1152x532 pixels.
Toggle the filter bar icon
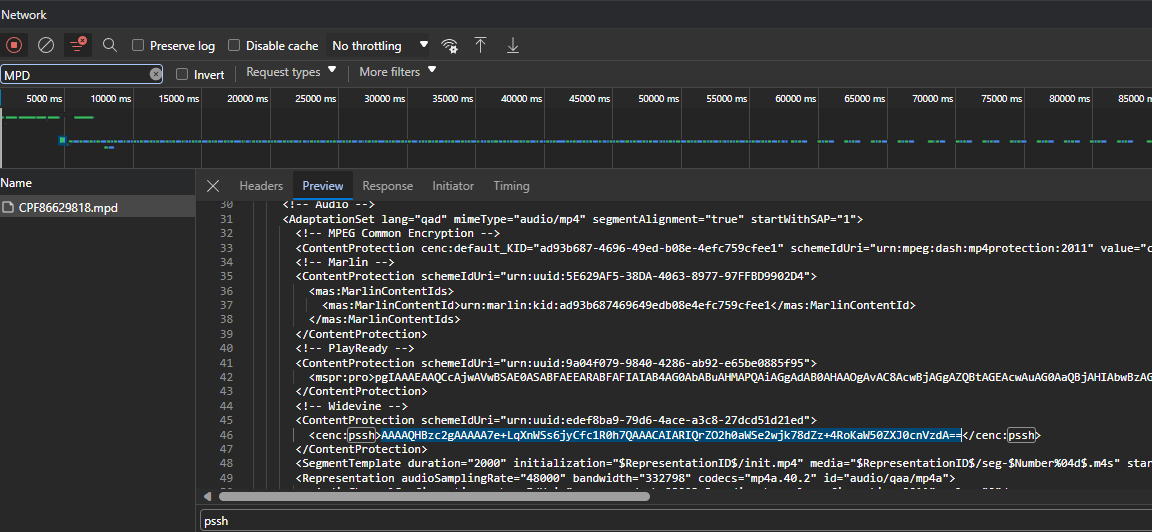click(77, 45)
